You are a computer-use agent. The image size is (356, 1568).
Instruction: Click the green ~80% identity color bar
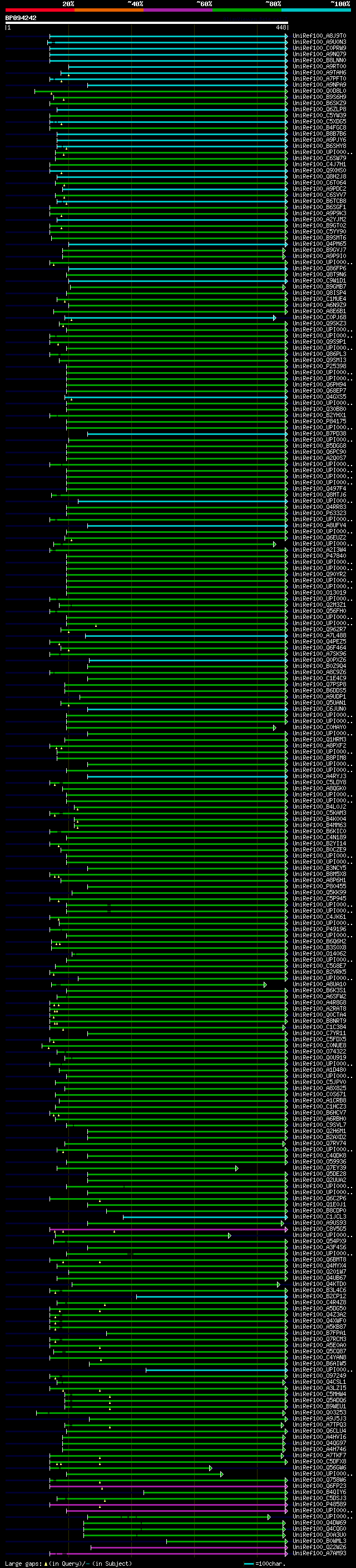point(247,10)
